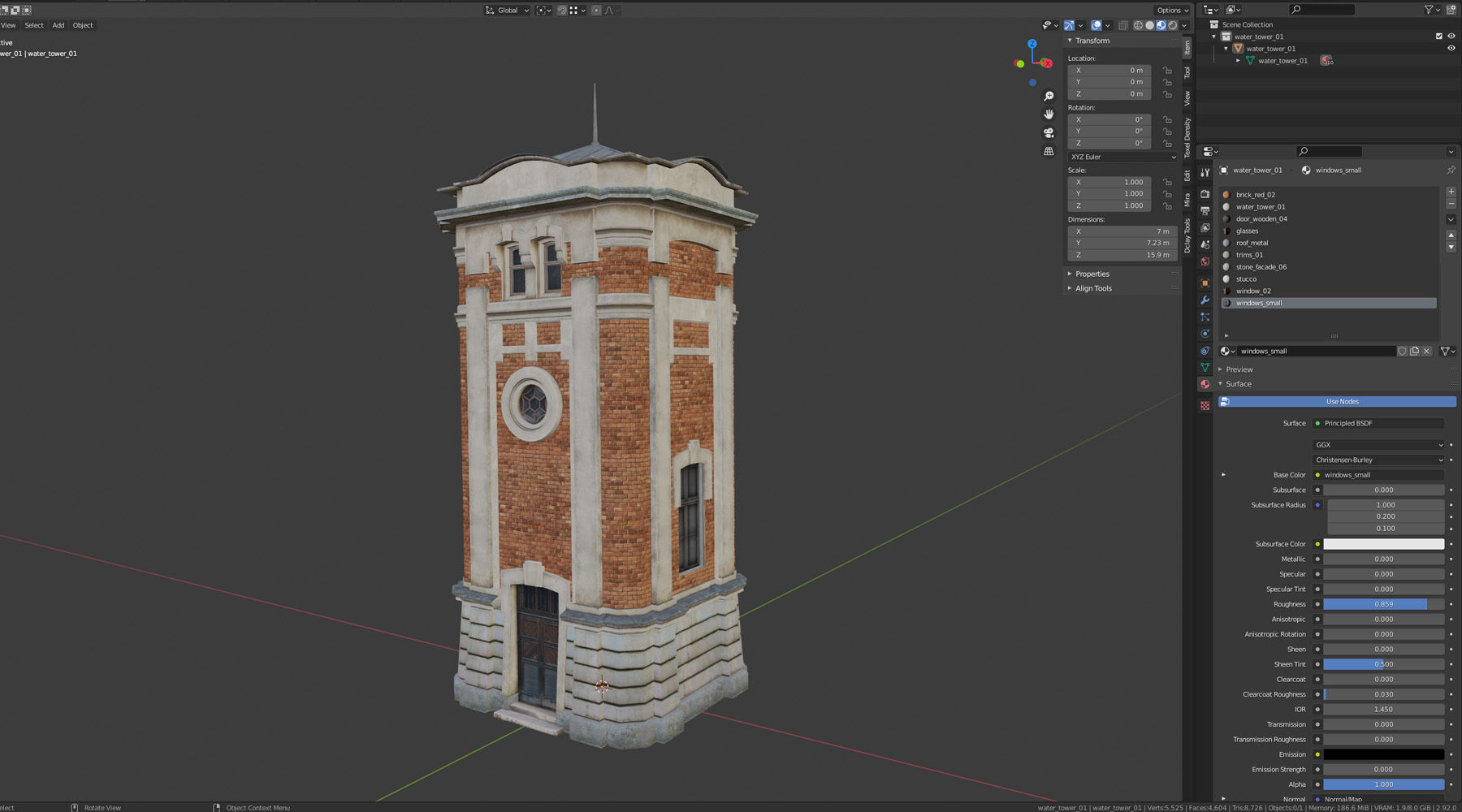1462x812 pixels.
Task: Expand water_tower_01 mesh data in outliner
Action: coord(1238,61)
